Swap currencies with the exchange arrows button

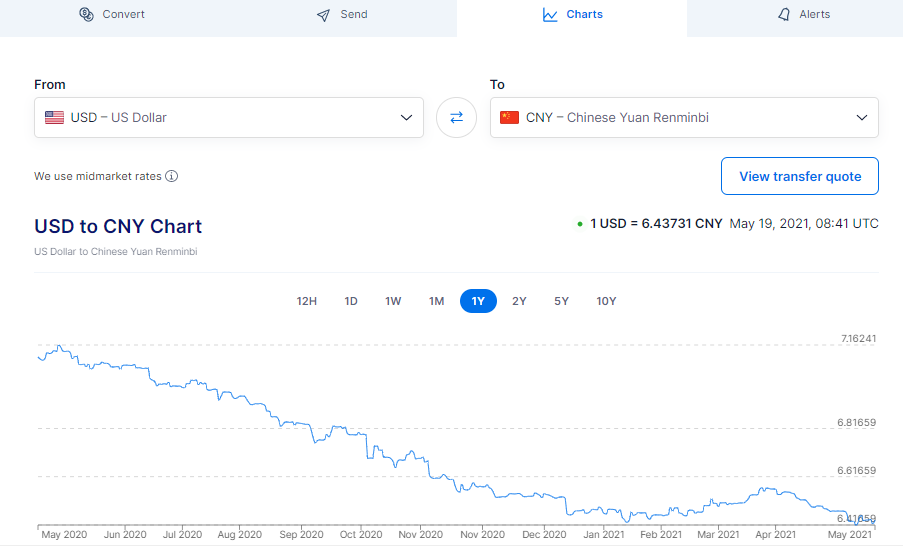tap(456, 117)
